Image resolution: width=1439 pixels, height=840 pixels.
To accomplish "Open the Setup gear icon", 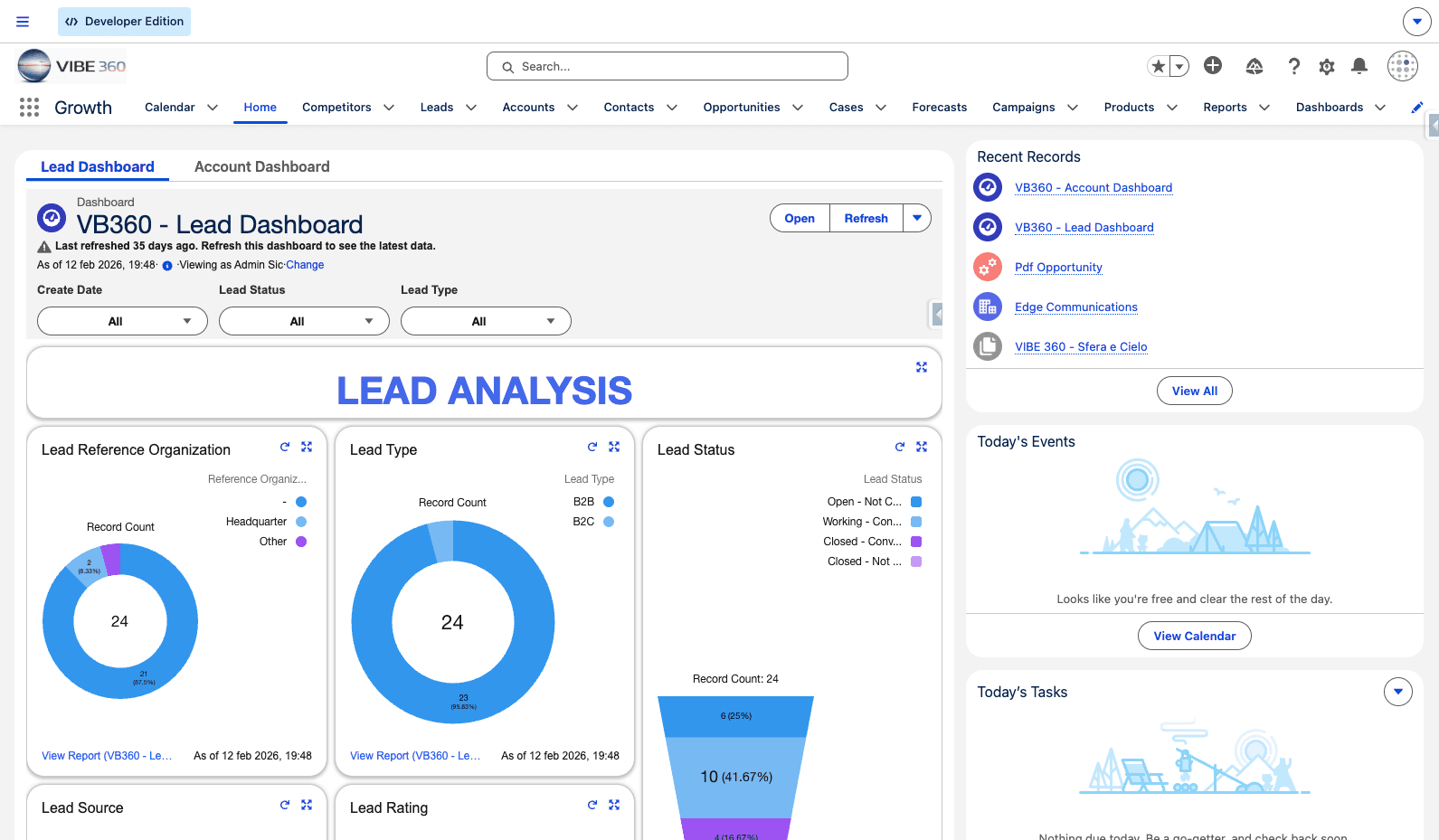I will click(x=1326, y=66).
